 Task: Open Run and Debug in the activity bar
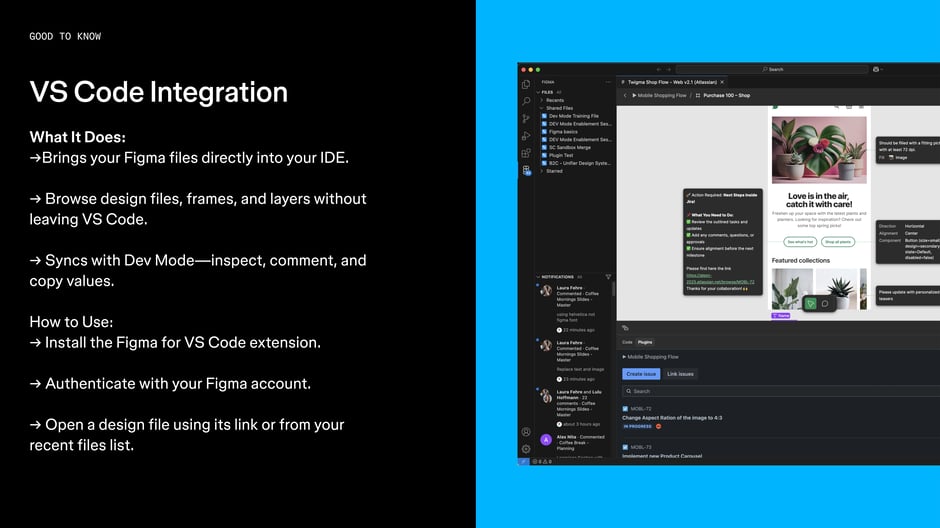tap(526, 136)
